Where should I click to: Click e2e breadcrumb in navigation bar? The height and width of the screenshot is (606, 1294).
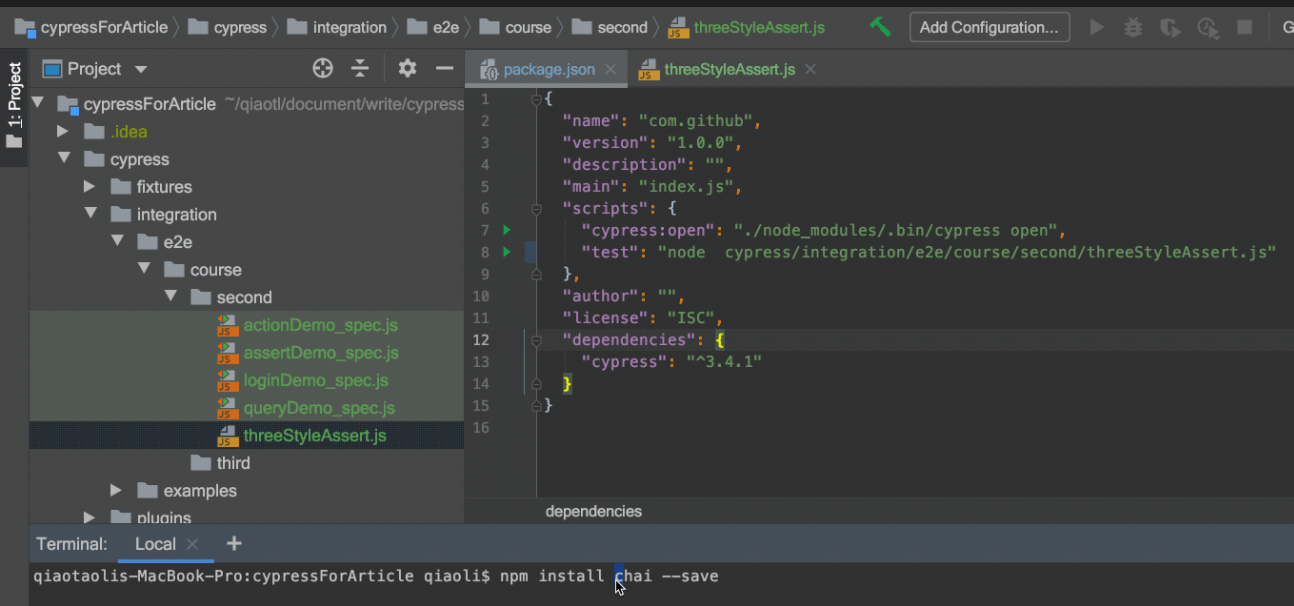pyautogui.click(x=433, y=27)
